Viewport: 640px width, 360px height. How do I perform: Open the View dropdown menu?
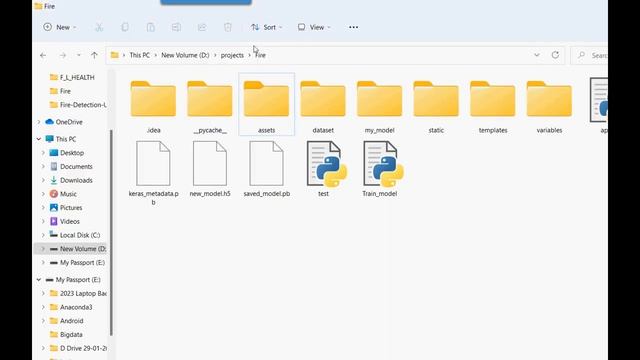click(314, 27)
